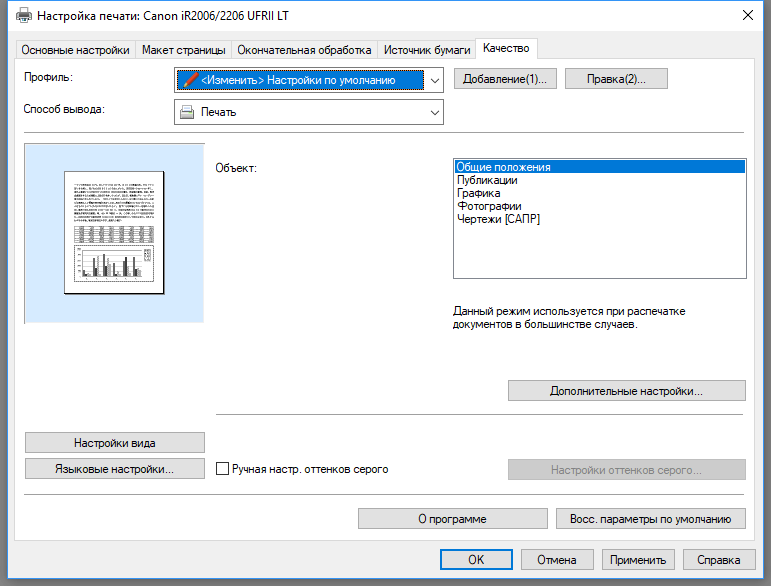Click the Добавление(1)... button
Viewport: 771px width, 586px height.
click(505, 79)
